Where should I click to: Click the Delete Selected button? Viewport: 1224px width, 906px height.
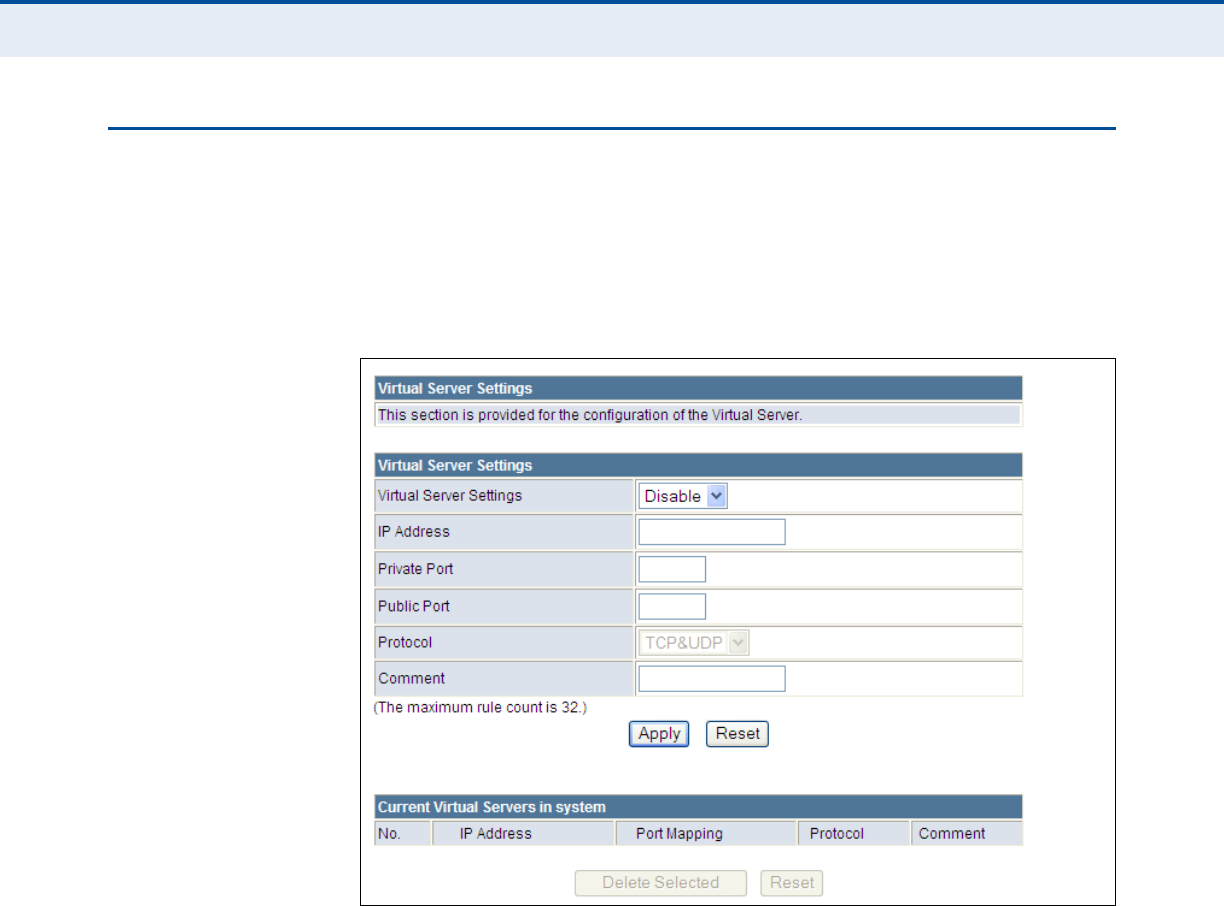tap(661, 883)
